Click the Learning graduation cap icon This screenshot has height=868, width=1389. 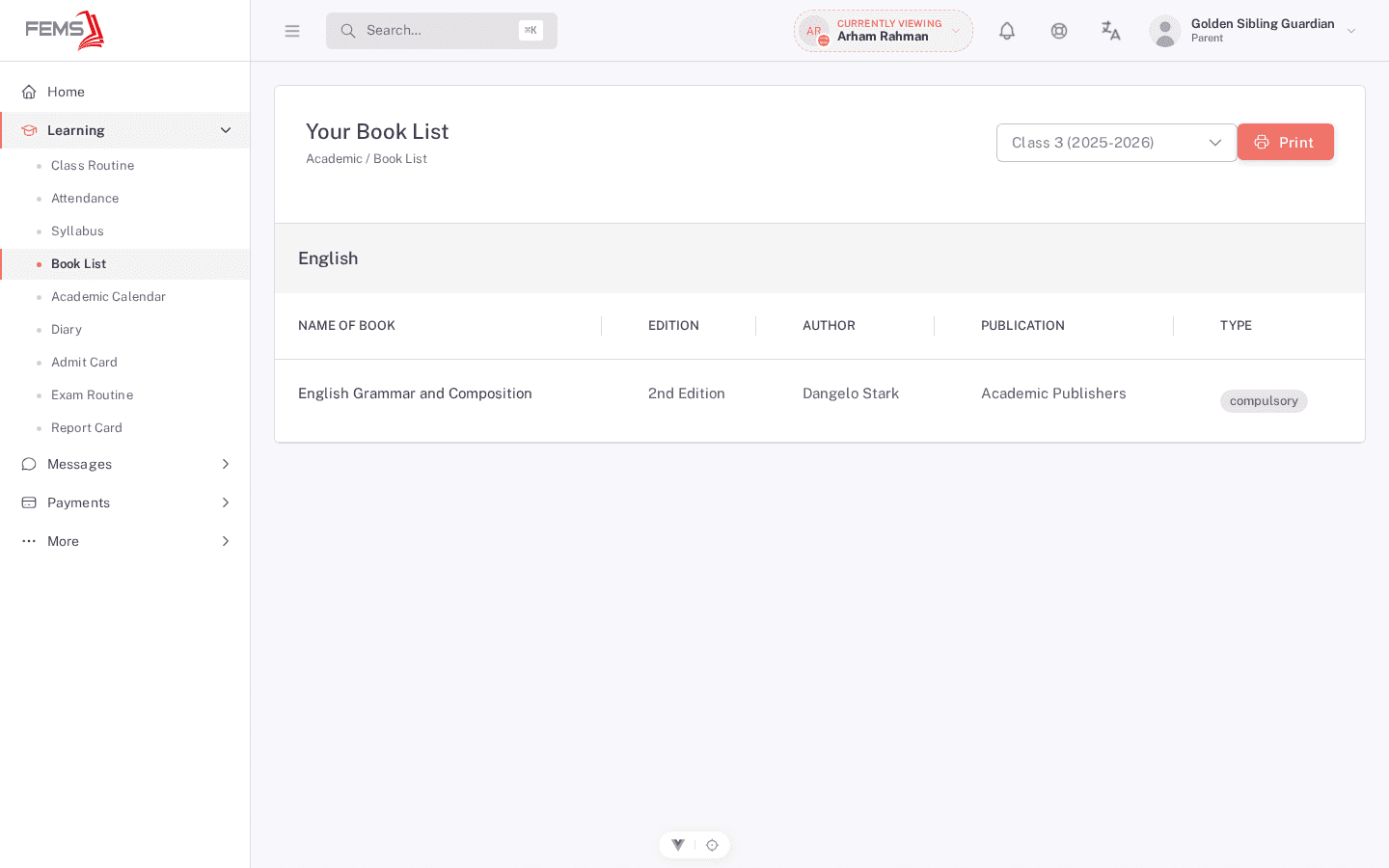click(x=29, y=130)
